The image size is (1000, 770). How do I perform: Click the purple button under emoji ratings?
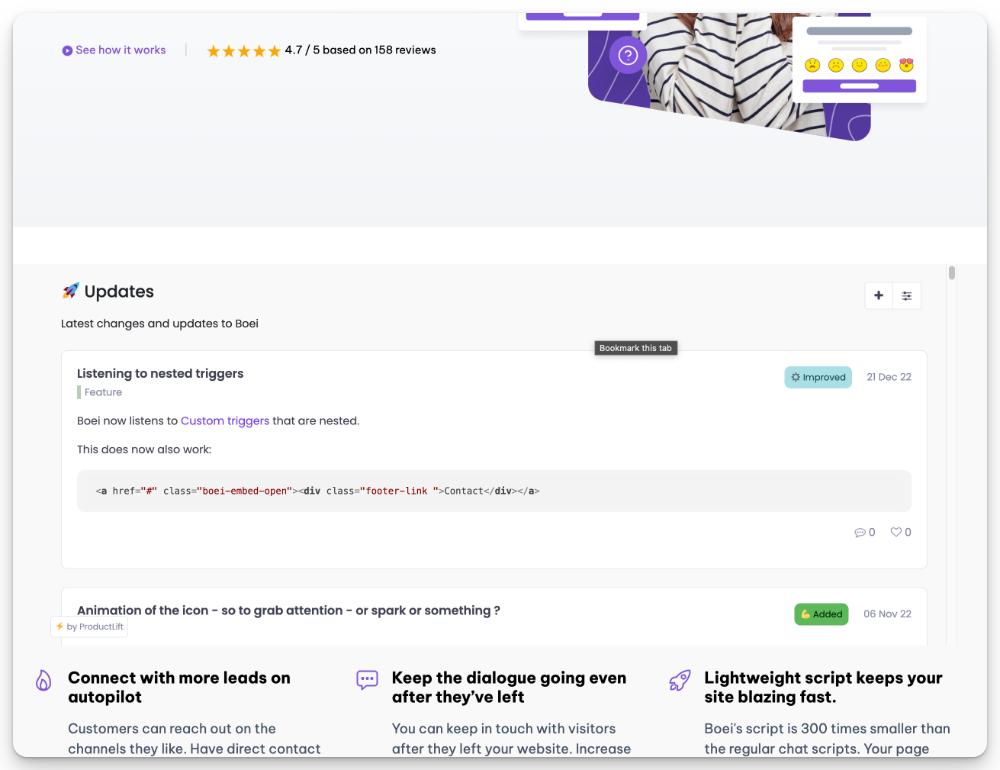[x=859, y=86]
